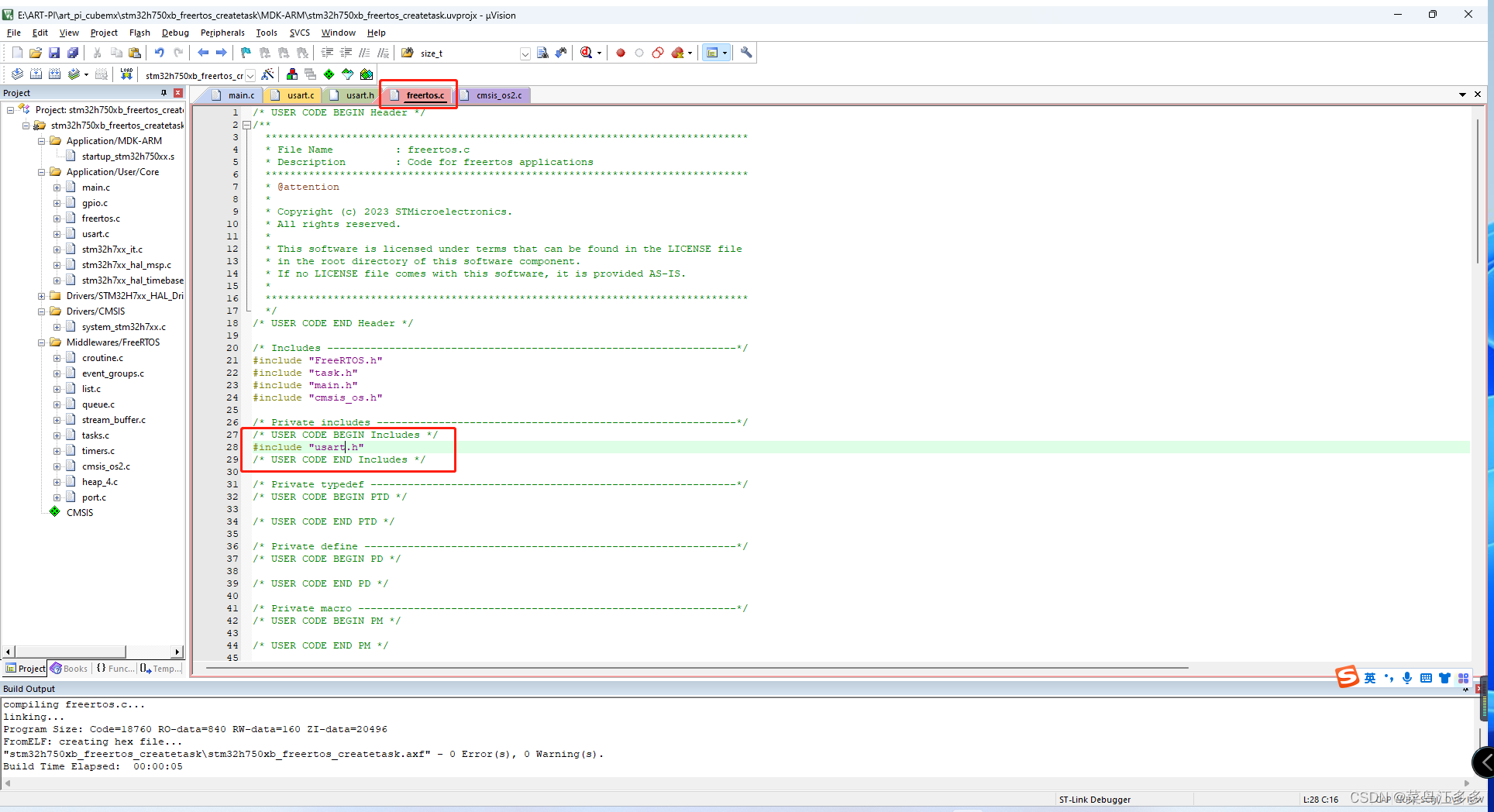Screen dimensions: 1494x812
Task: Click the Paste clipboard icon
Action: click(x=135, y=53)
